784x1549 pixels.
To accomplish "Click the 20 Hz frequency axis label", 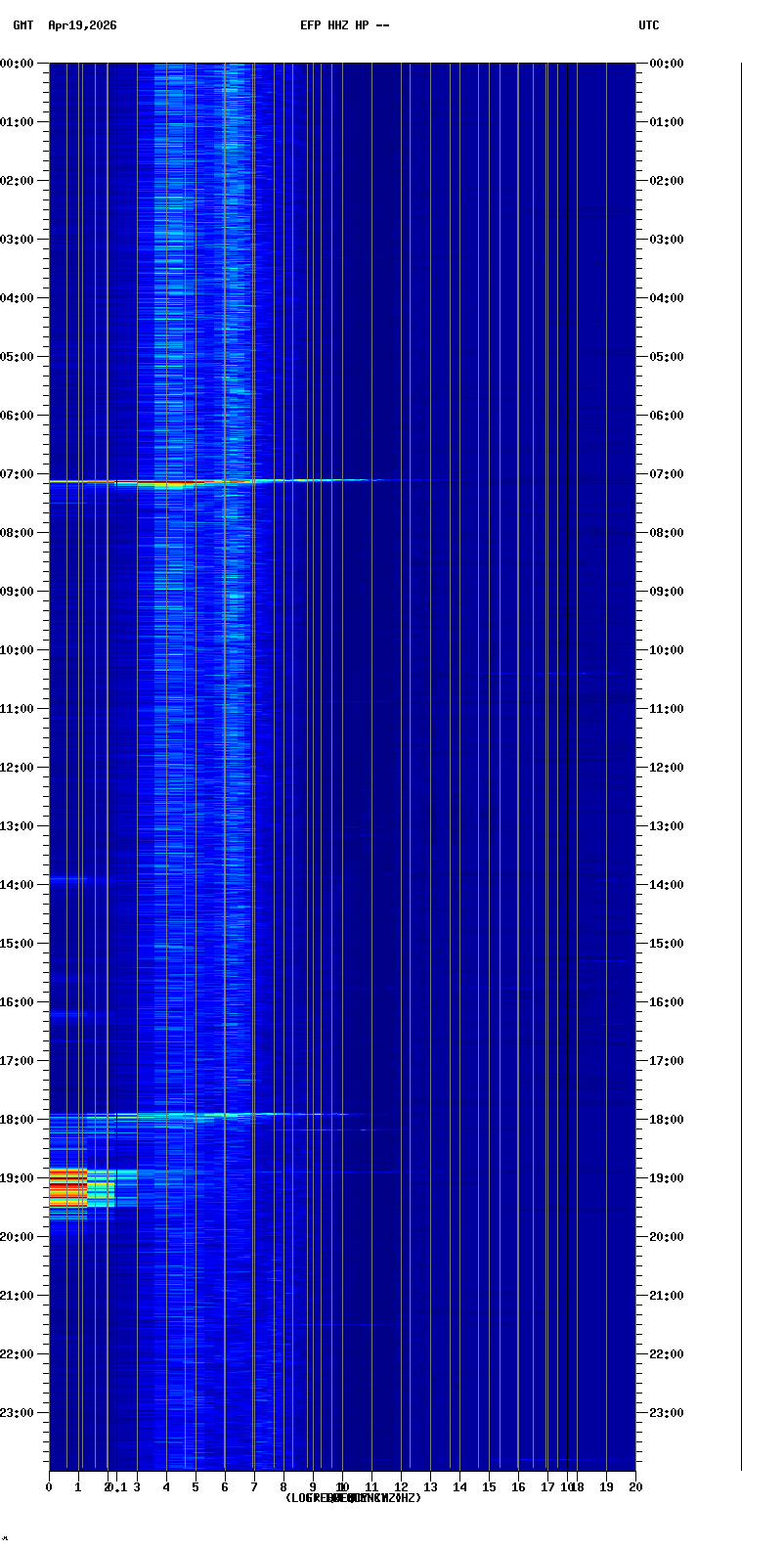I will pyautogui.click(x=635, y=1487).
